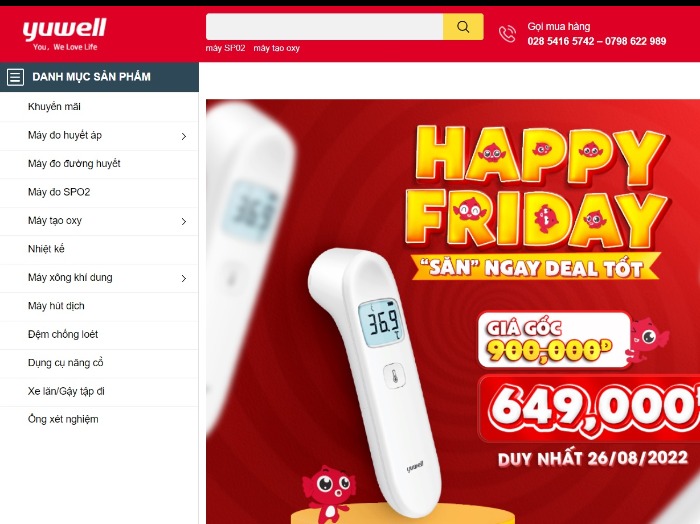The width and height of the screenshot is (700, 524).
Task: Click the yellow search magnifier button
Action: click(463, 27)
